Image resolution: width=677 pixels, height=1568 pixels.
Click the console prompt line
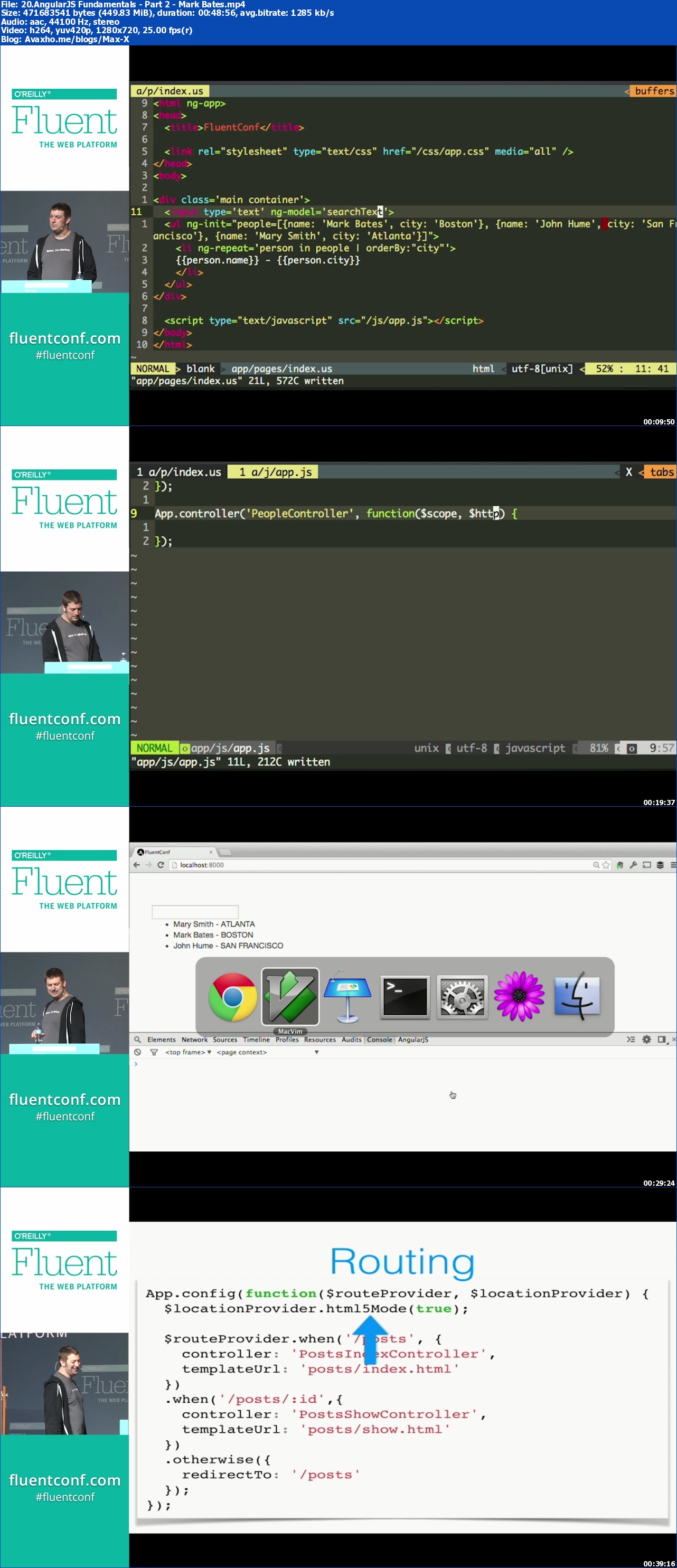pyautogui.click(x=402, y=1064)
